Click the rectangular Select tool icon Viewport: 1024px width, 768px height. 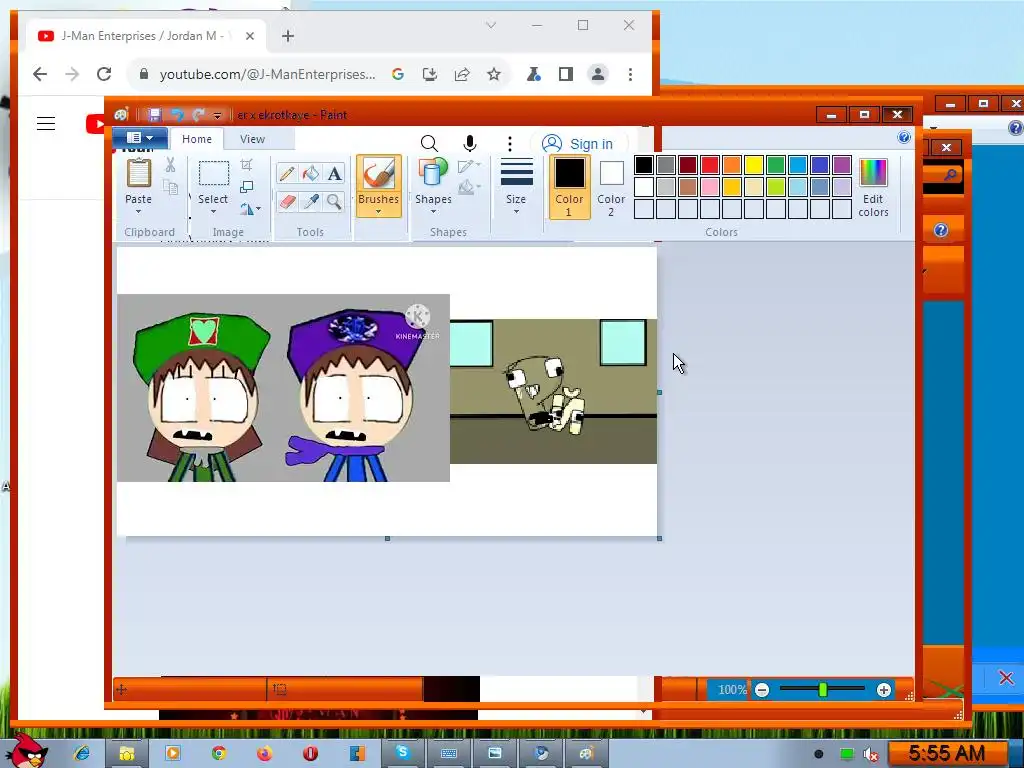click(214, 174)
